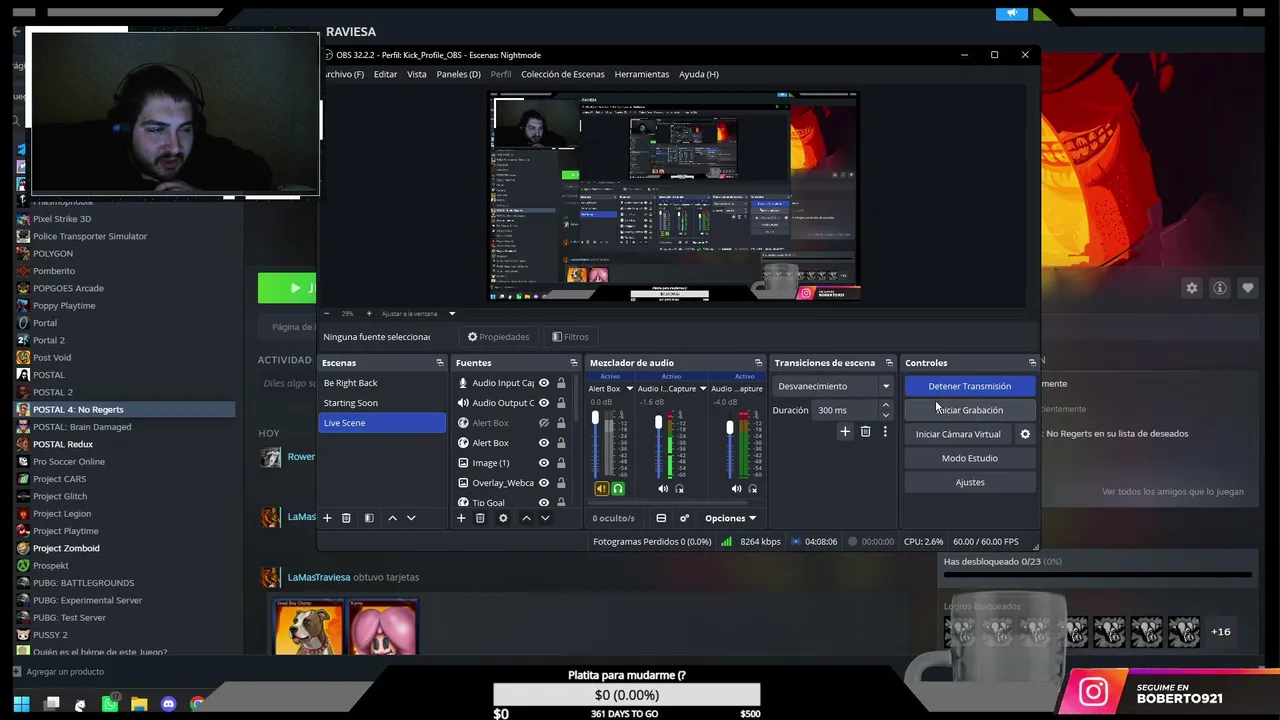This screenshot has width=1280, height=720.
Task: Select the Starting Soon scene
Action: coord(382,403)
